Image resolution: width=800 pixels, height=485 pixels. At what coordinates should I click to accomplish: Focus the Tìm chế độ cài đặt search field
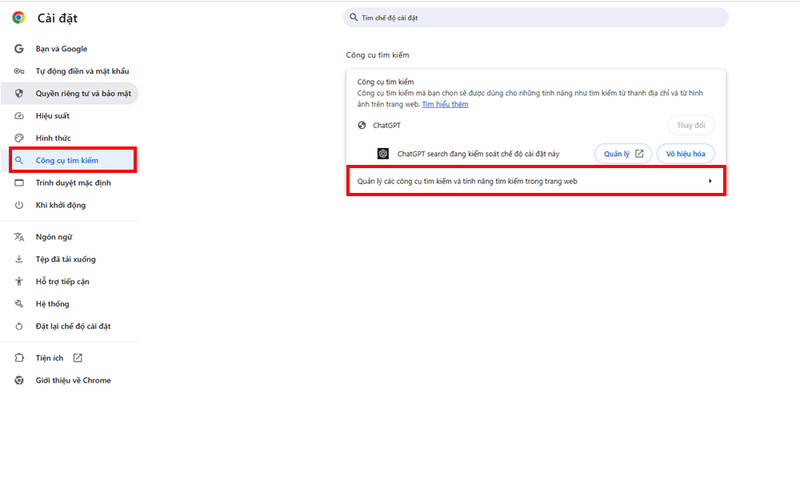536,17
